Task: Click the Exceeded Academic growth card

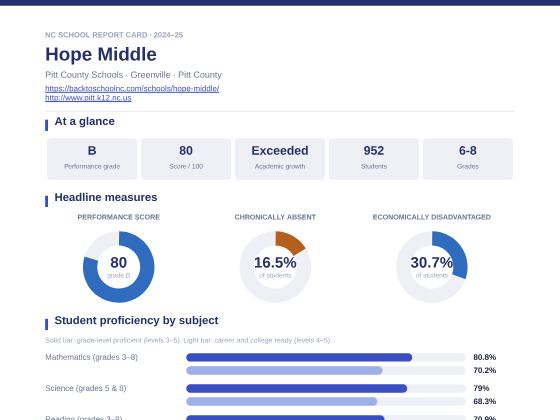Action: [x=280, y=159]
